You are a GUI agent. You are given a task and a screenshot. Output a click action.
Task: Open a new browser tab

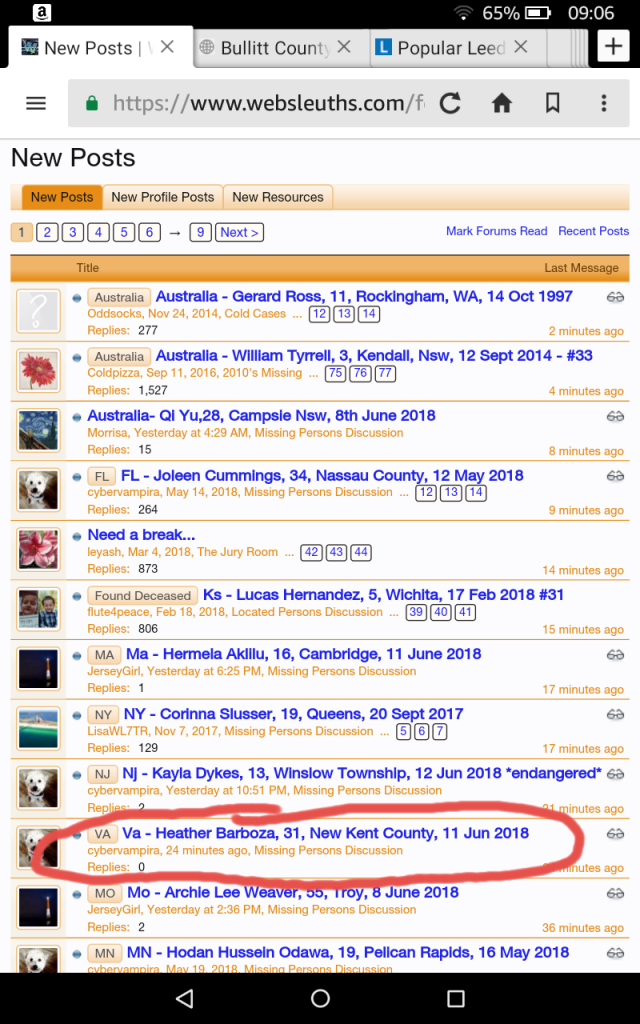click(612, 46)
